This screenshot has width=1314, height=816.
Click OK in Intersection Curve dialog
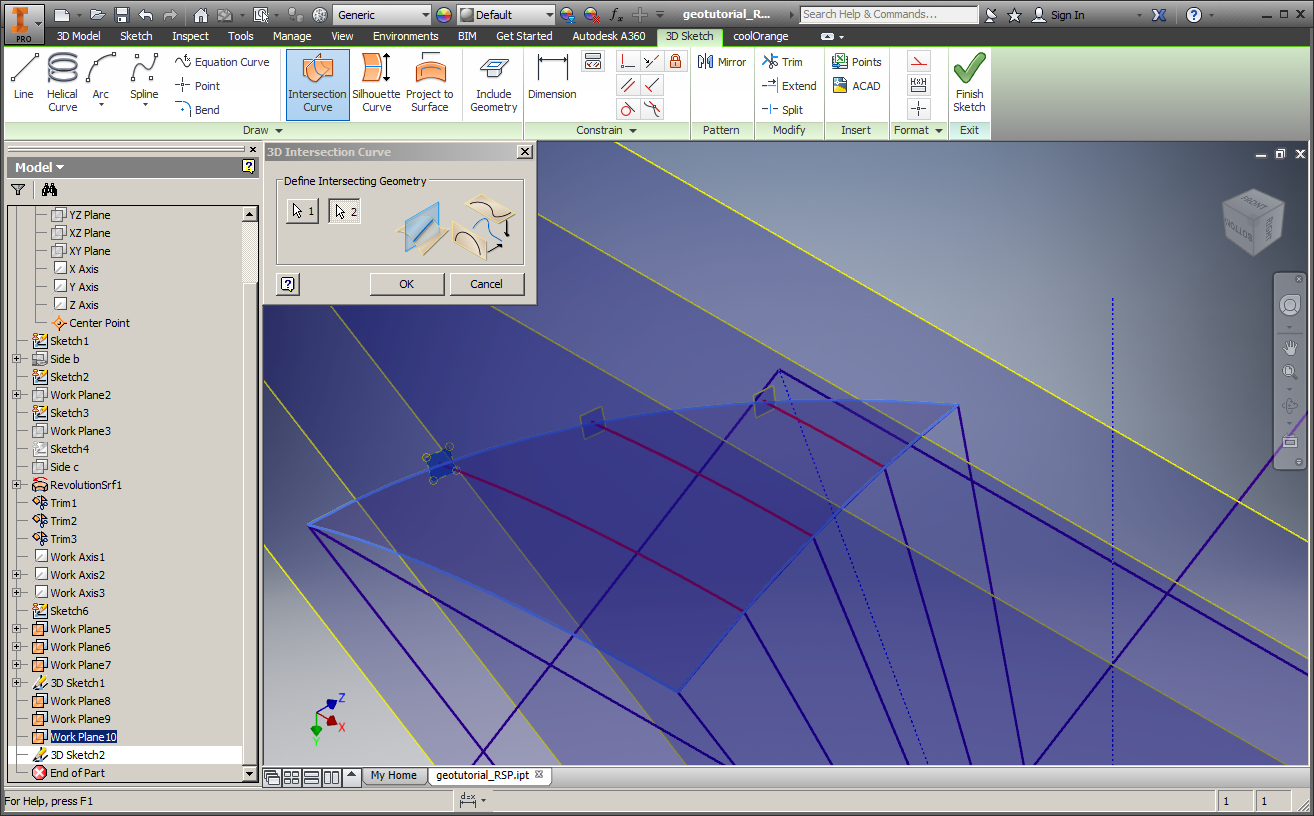pyautogui.click(x=407, y=284)
